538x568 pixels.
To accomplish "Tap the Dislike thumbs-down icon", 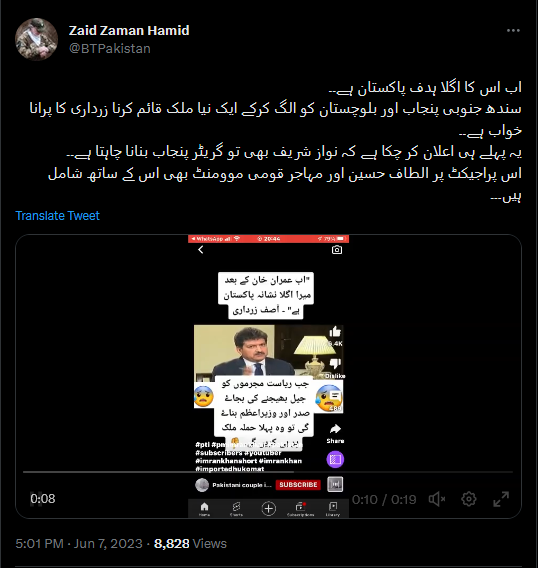I will tap(335, 364).
